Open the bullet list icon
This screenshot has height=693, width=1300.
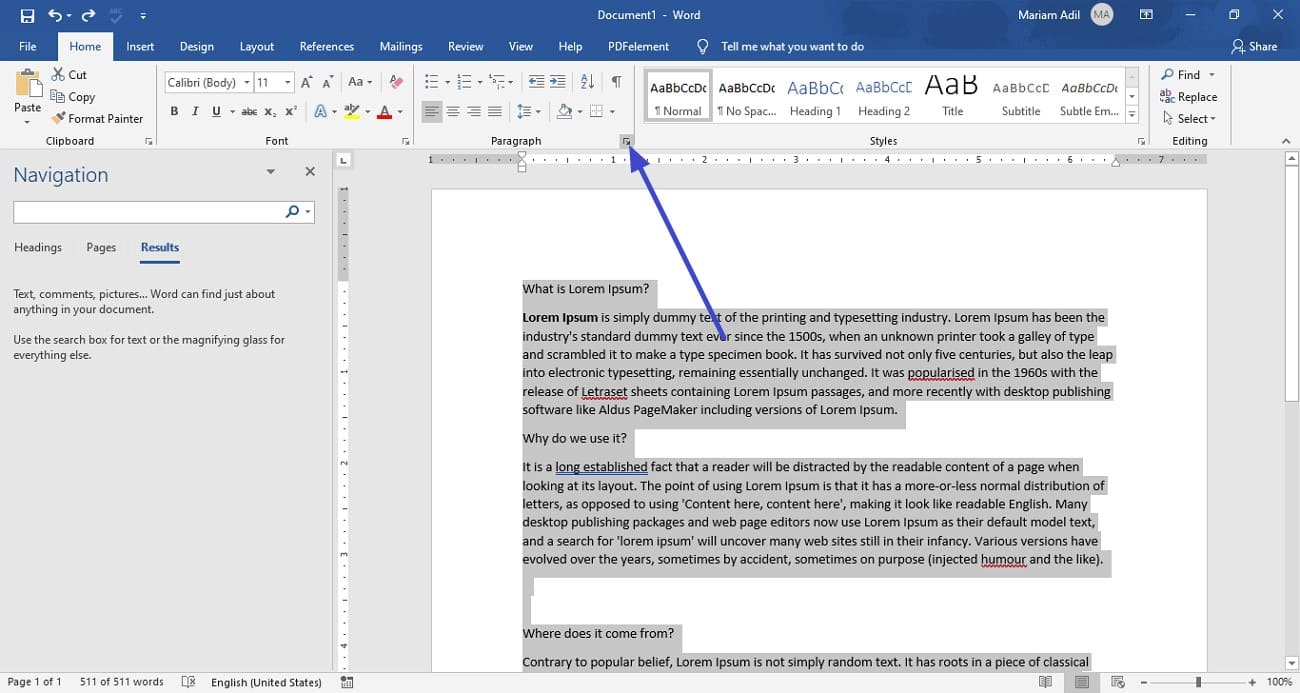pyautogui.click(x=430, y=81)
